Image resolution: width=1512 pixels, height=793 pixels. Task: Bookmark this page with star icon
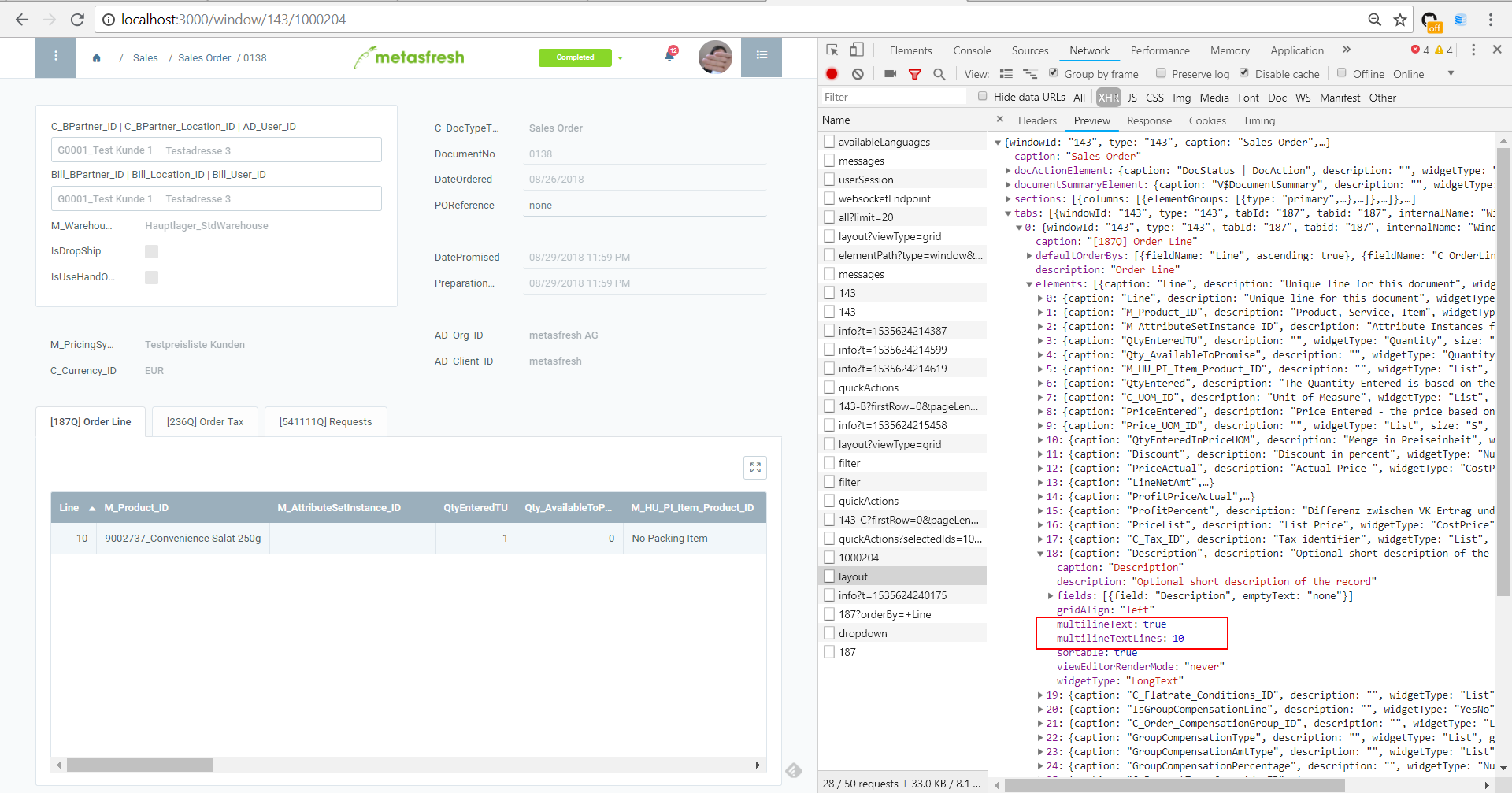coord(1400,20)
